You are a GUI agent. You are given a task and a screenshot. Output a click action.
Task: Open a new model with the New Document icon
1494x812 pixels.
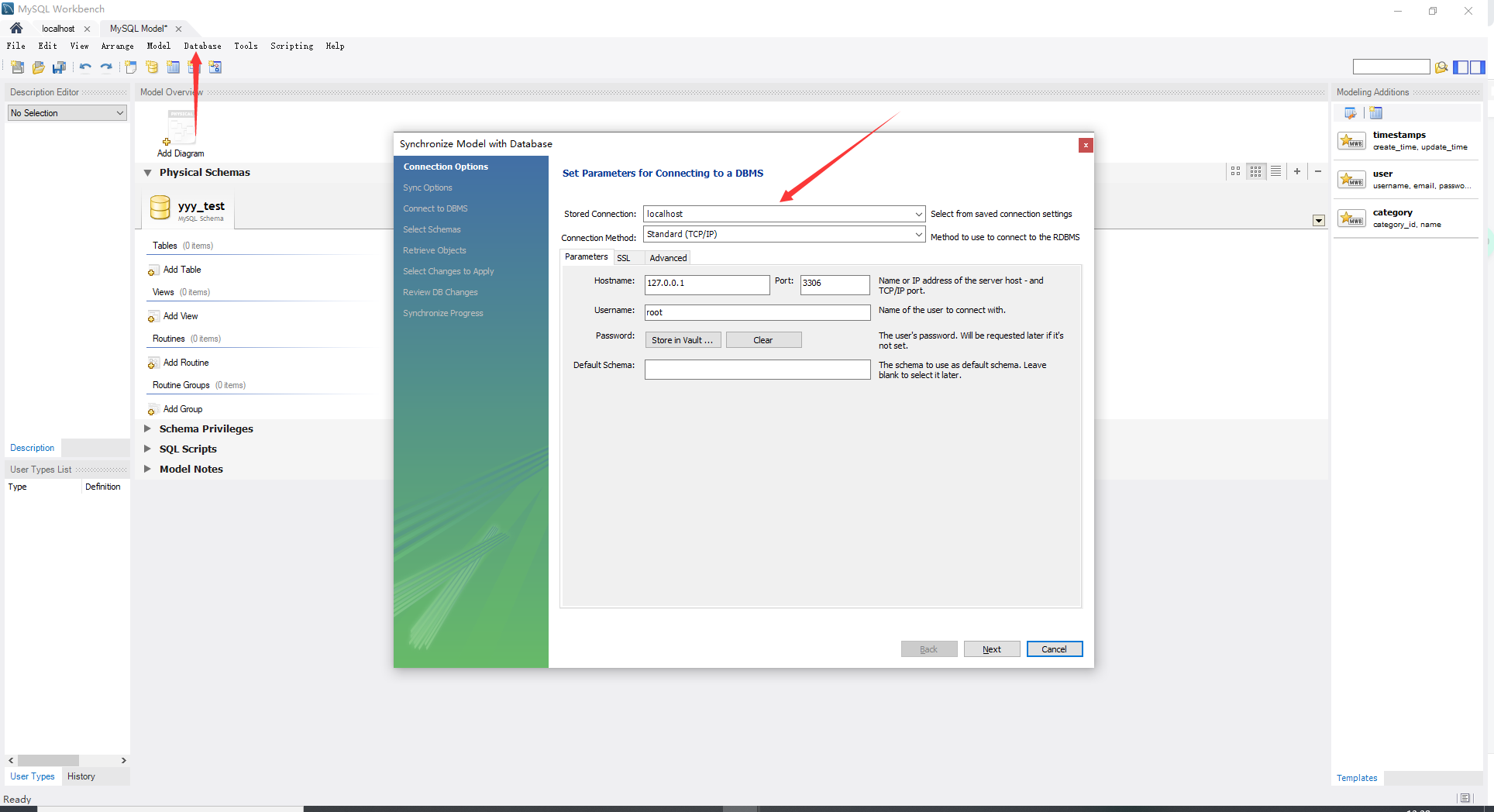pyautogui.click(x=16, y=67)
